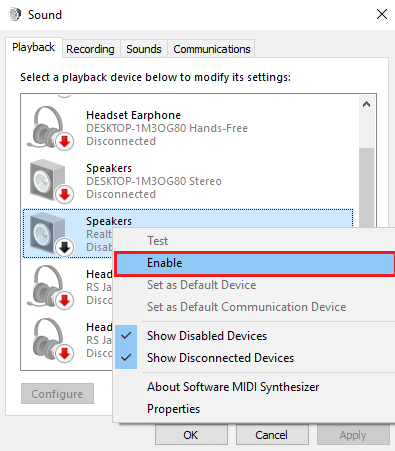Open the Communications tab

click(x=212, y=49)
